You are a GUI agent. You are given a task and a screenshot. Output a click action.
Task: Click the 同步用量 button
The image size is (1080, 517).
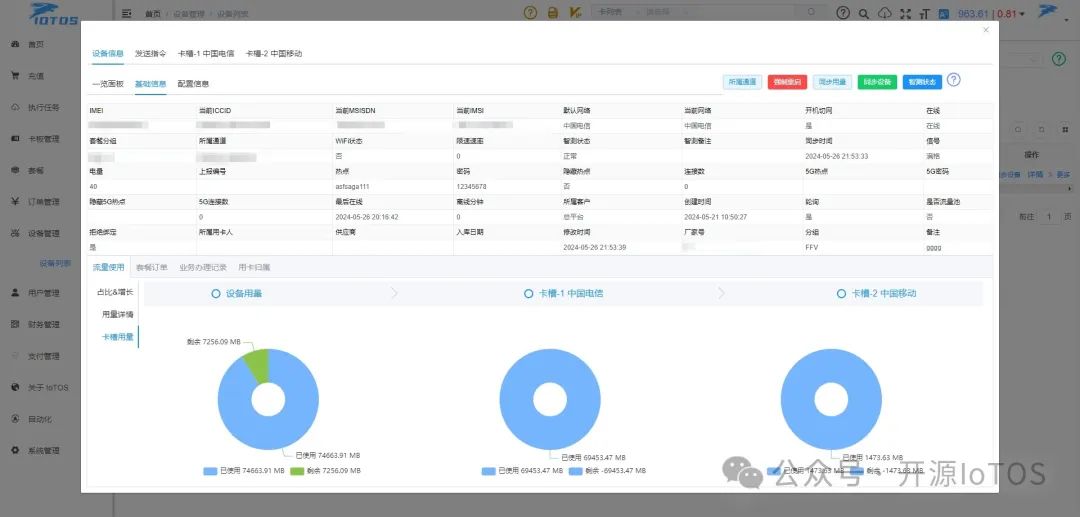pyautogui.click(x=833, y=82)
